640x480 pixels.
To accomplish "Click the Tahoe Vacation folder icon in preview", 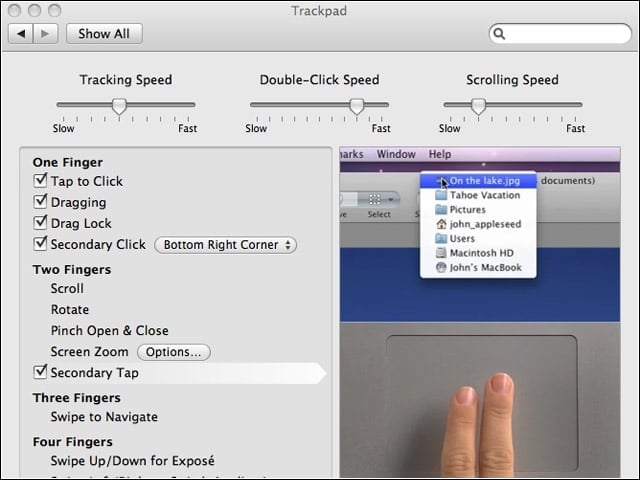I will 441,195.
